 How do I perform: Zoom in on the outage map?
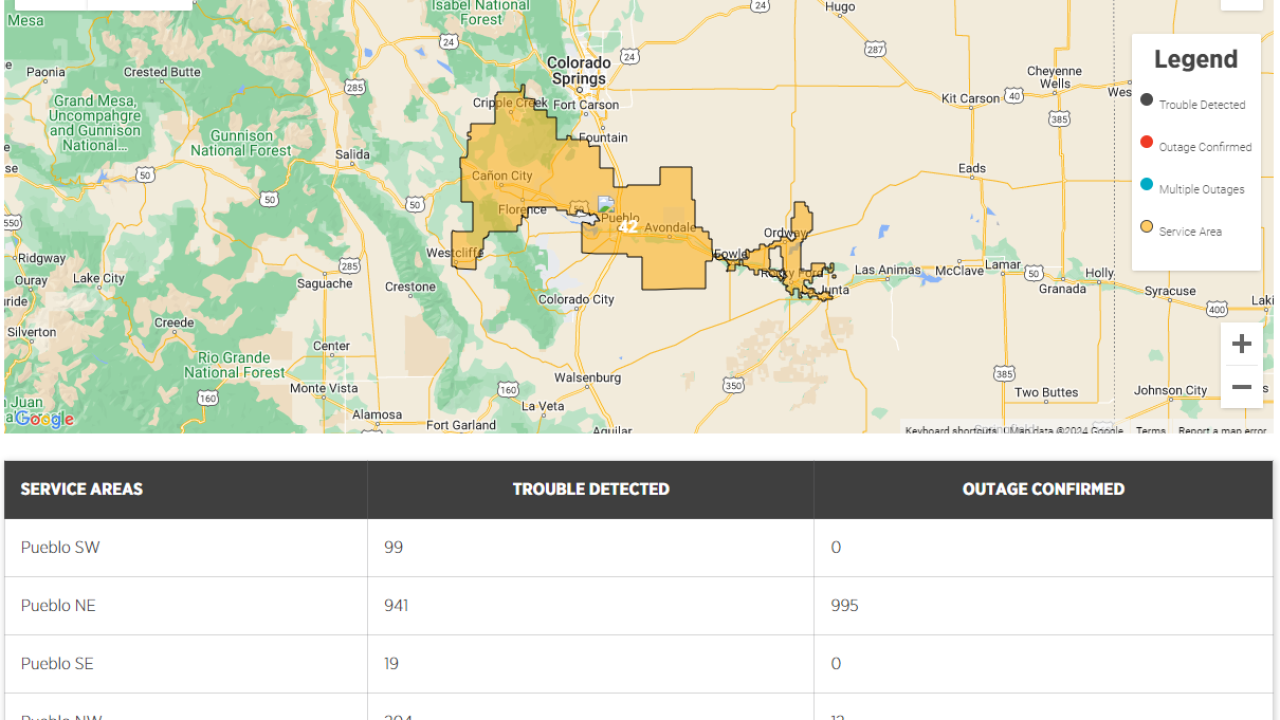click(x=1241, y=345)
